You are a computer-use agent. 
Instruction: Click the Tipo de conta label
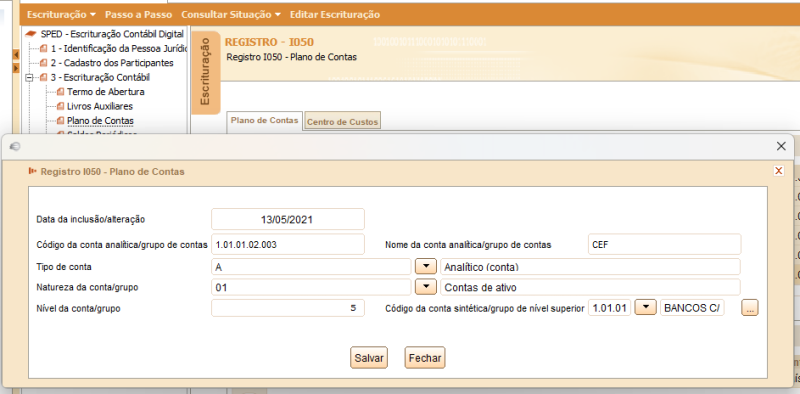click(64, 267)
